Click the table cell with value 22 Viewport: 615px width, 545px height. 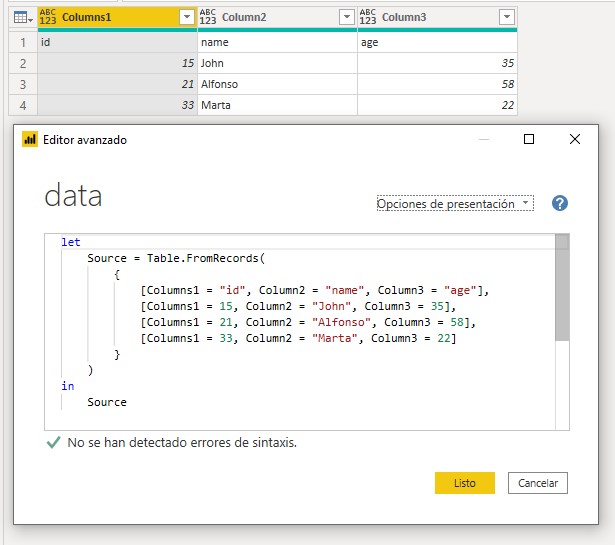pos(437,105)
